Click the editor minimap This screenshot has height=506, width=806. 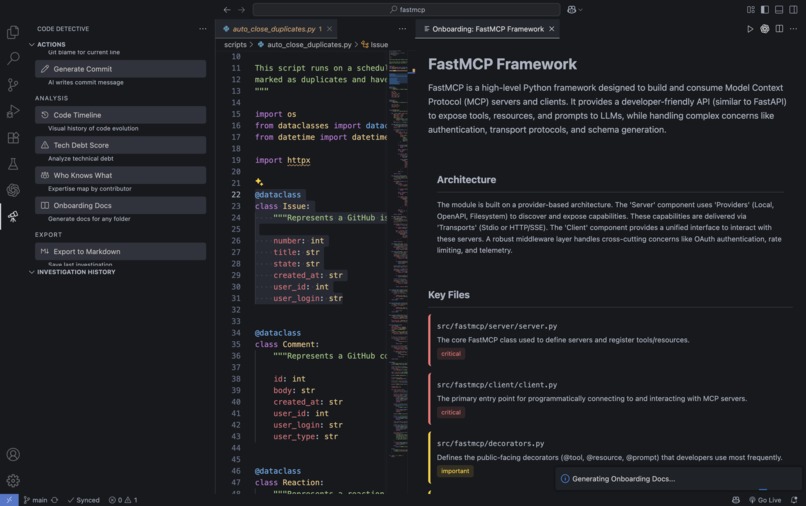[398, 257]
